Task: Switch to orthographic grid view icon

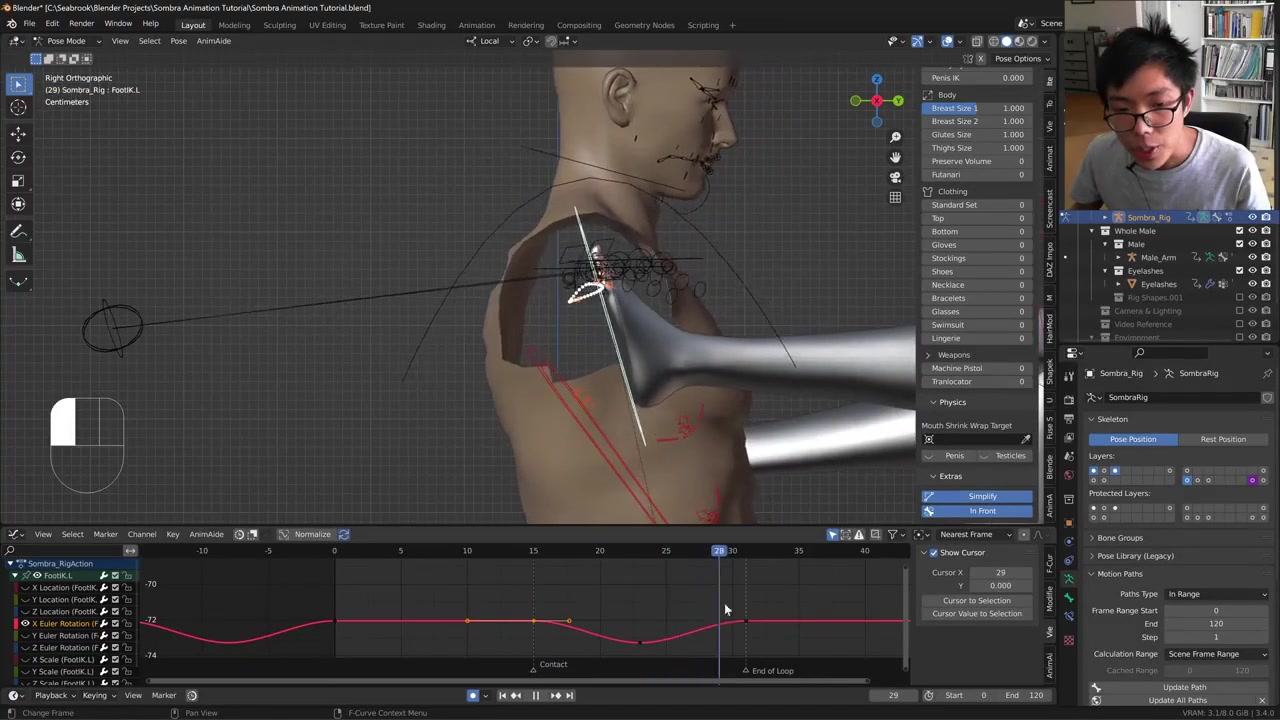Action: 895,197
